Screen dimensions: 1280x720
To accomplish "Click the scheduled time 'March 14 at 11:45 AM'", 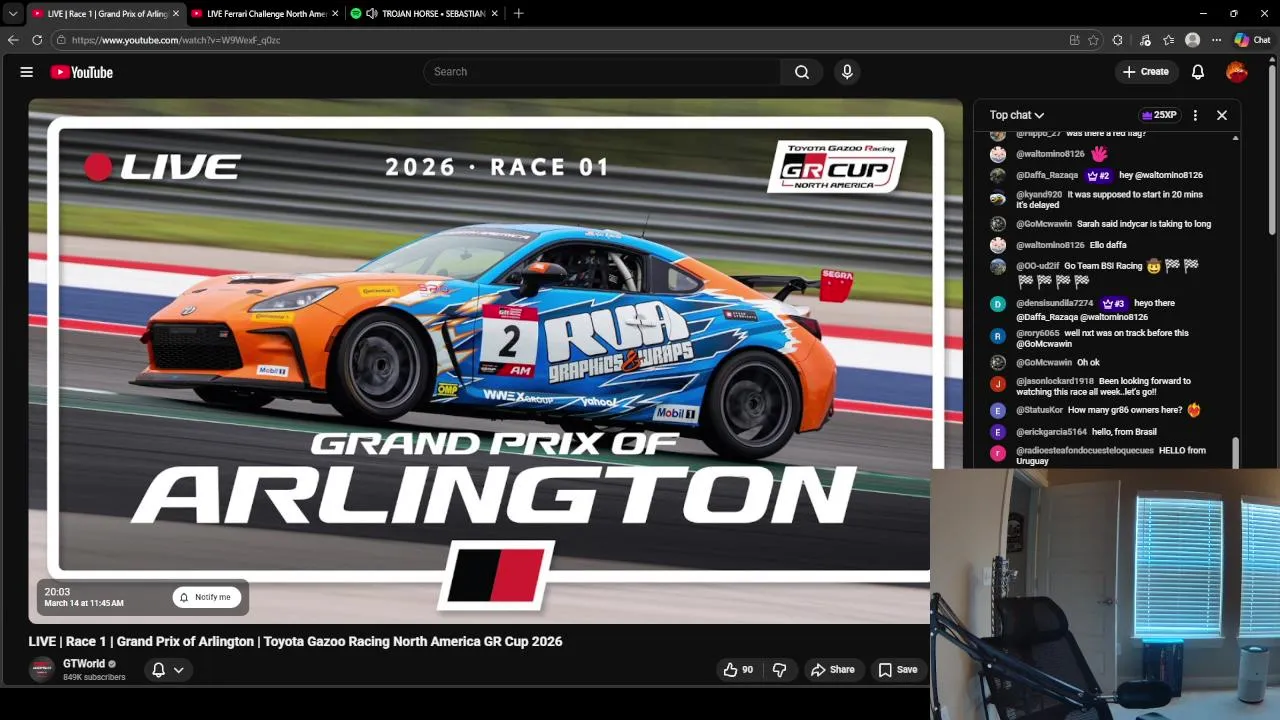I will coord(84,604).
